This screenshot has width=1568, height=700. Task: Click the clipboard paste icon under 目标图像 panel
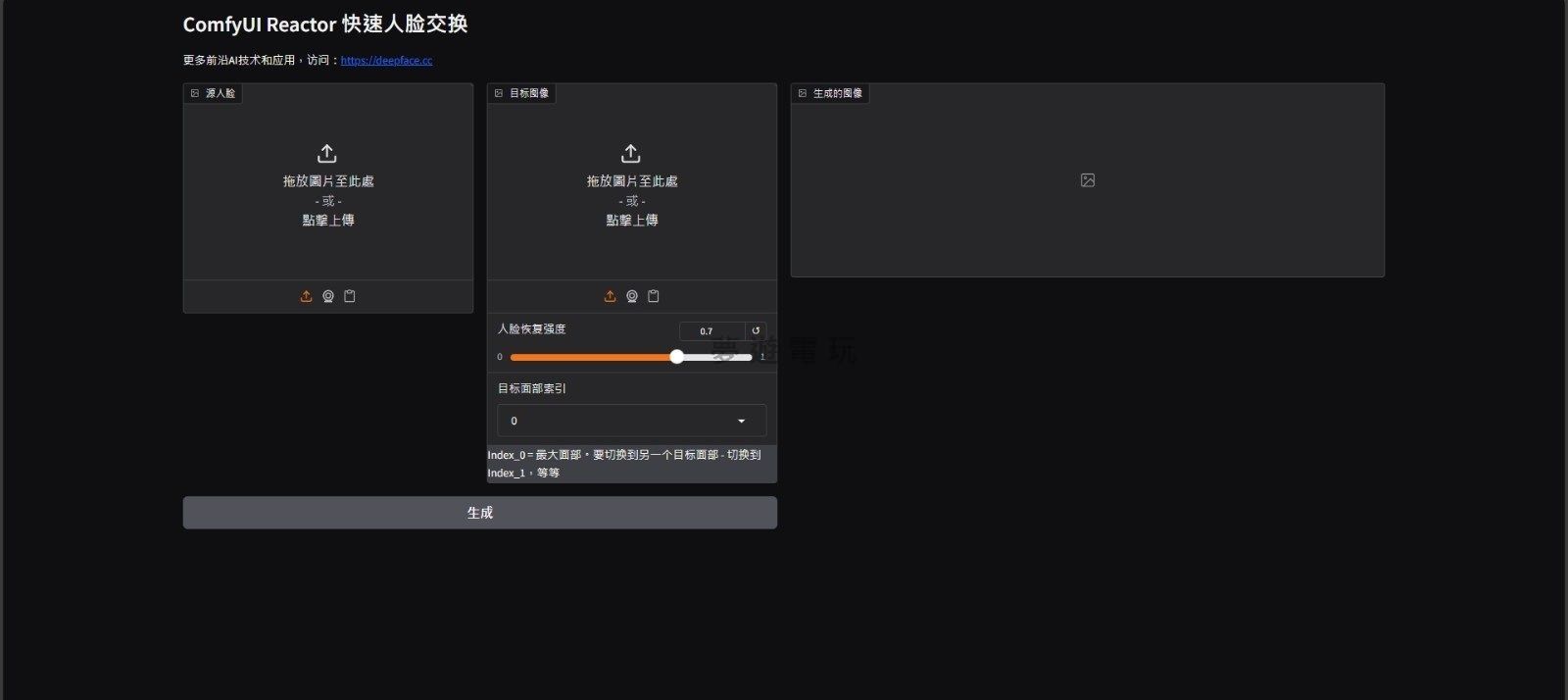654,296
